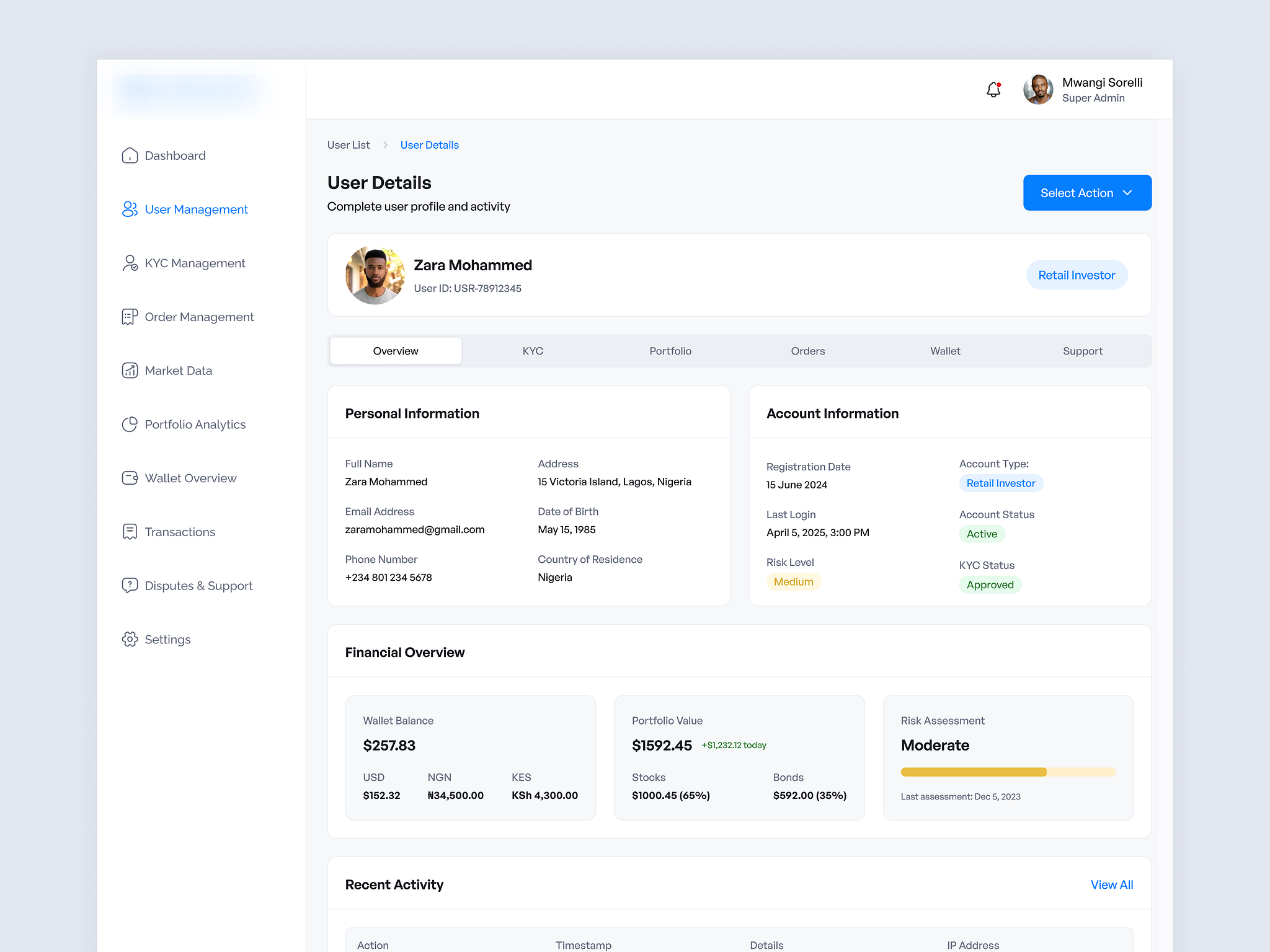Click the Approved KYC status badge
Image resolution: width=1270 pixels, height=952 pixels.
(x=990, y=584)
